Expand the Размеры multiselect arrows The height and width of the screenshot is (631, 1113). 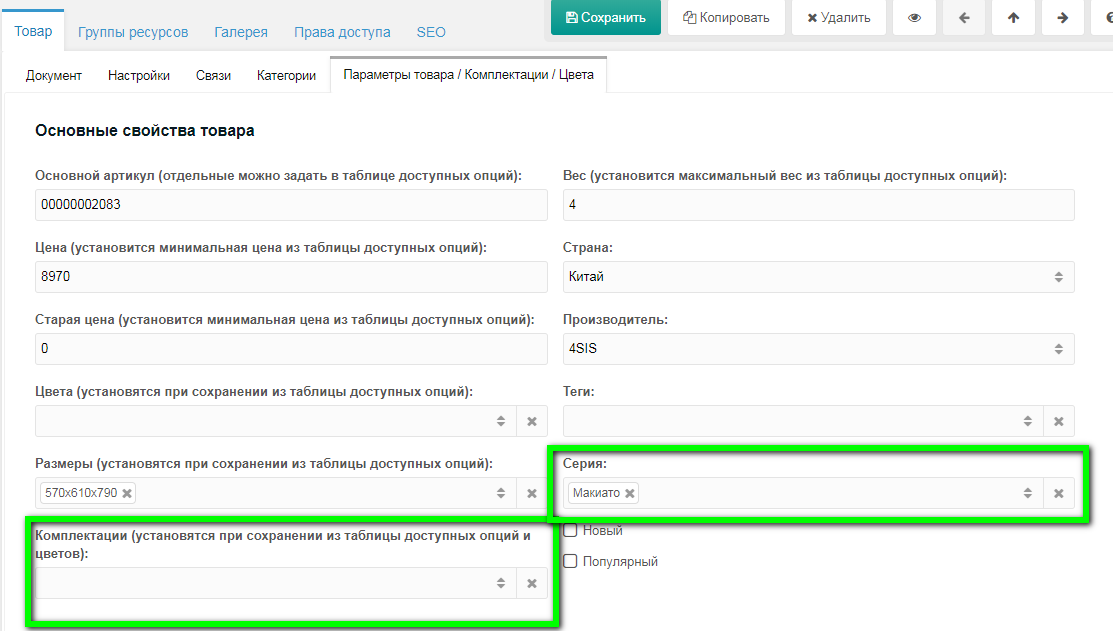(x=501, y=493)
